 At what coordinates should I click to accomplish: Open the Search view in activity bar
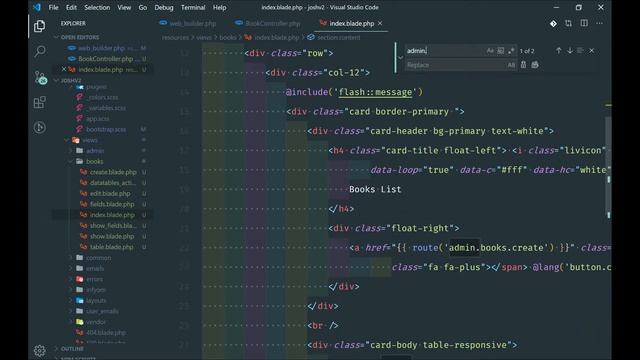click(x=40, y=51)
